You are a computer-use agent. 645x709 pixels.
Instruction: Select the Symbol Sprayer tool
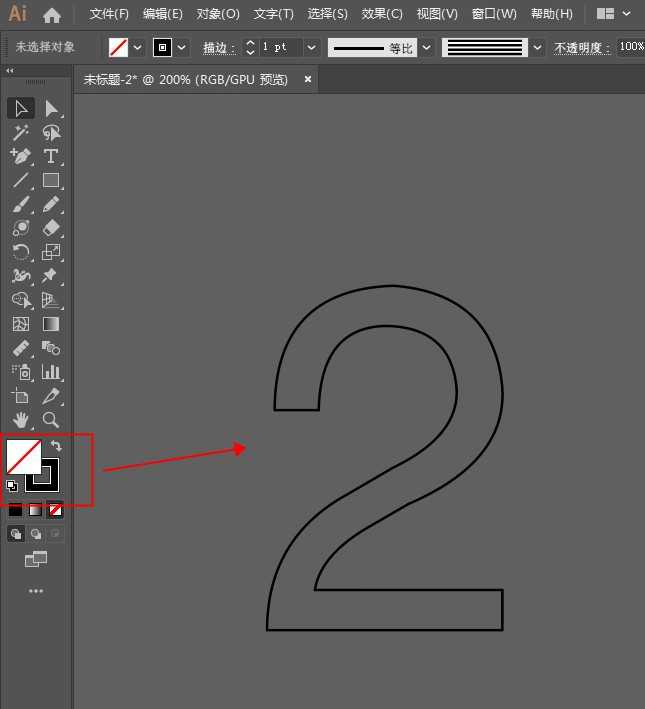pyautogui.click(x=20, y=372)
